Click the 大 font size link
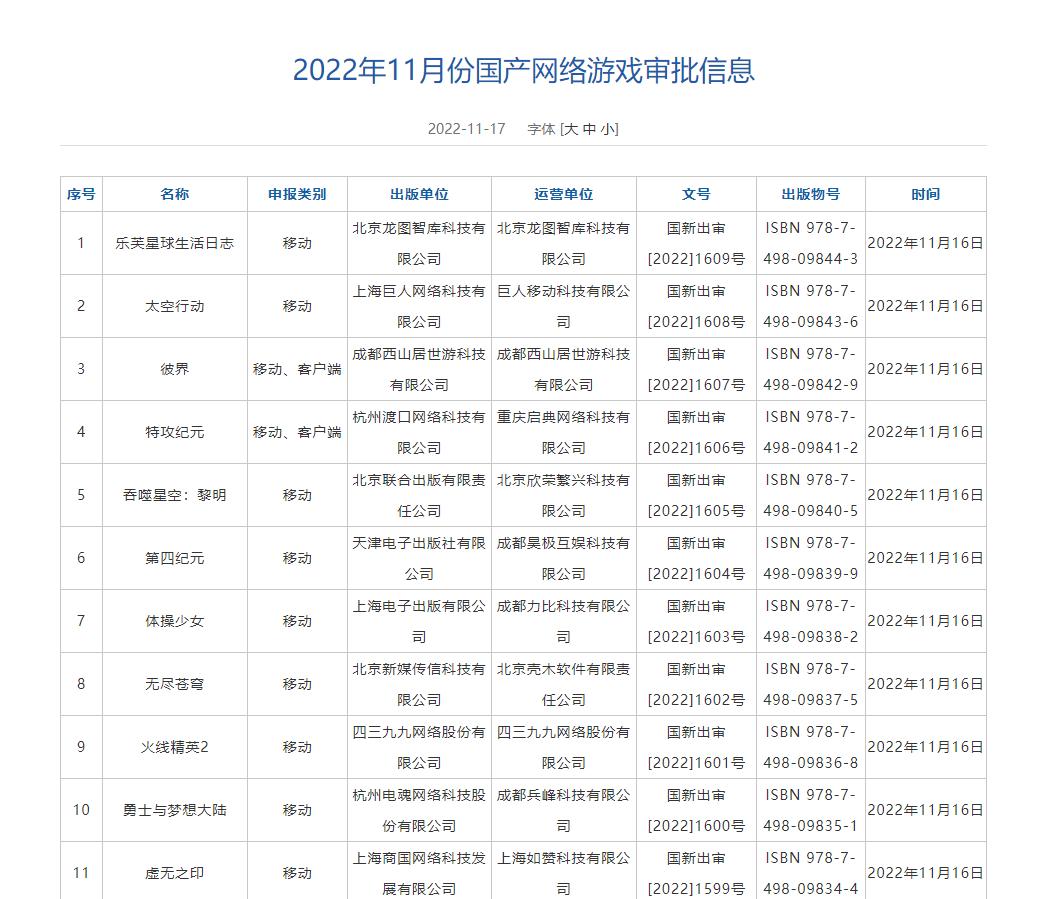Screen dimensions: 1049x899 coord(572,128)
